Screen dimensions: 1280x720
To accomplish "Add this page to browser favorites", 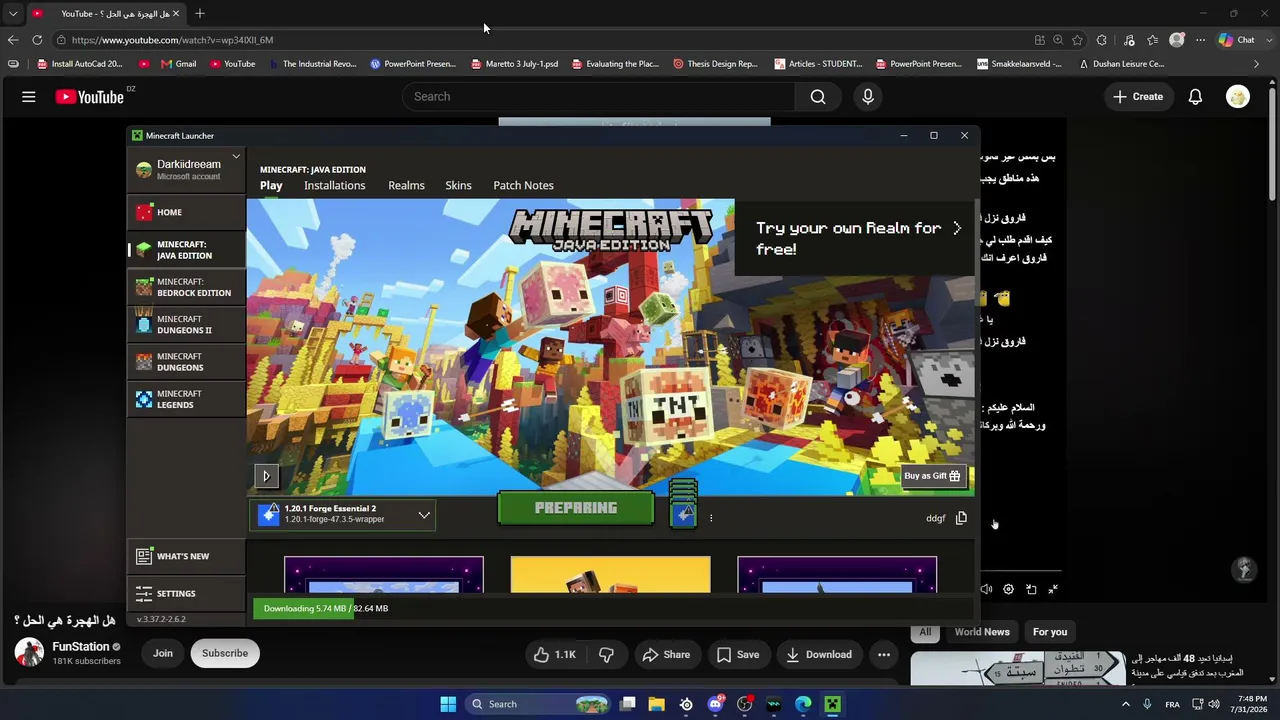I will pyautogui.click(x=1077, y=40).
